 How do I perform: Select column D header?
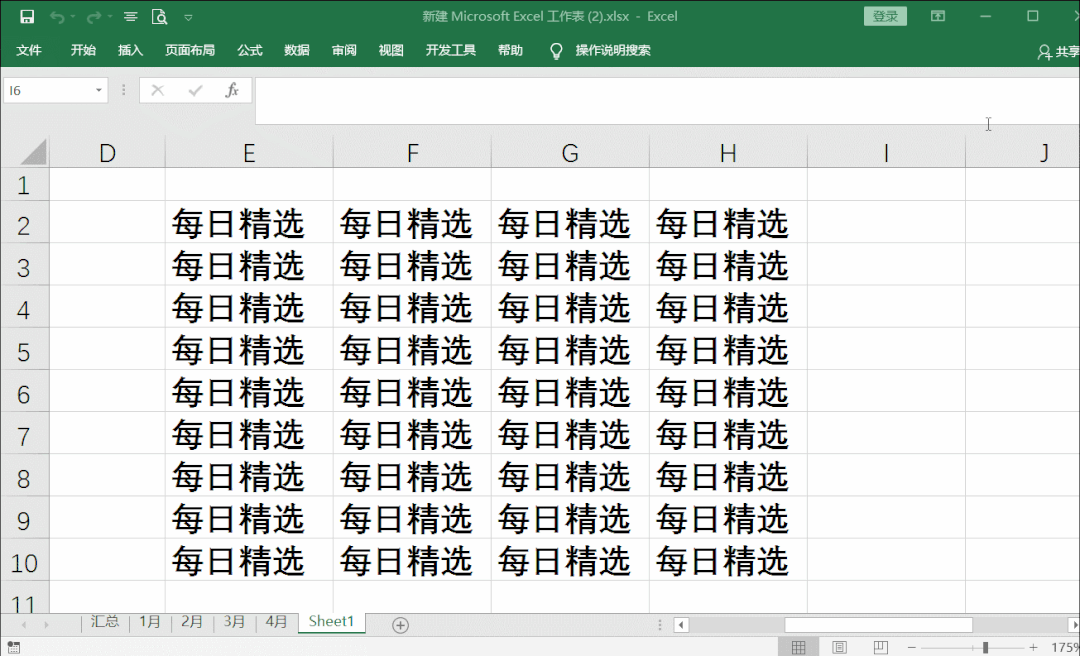(x=107, y=152)
